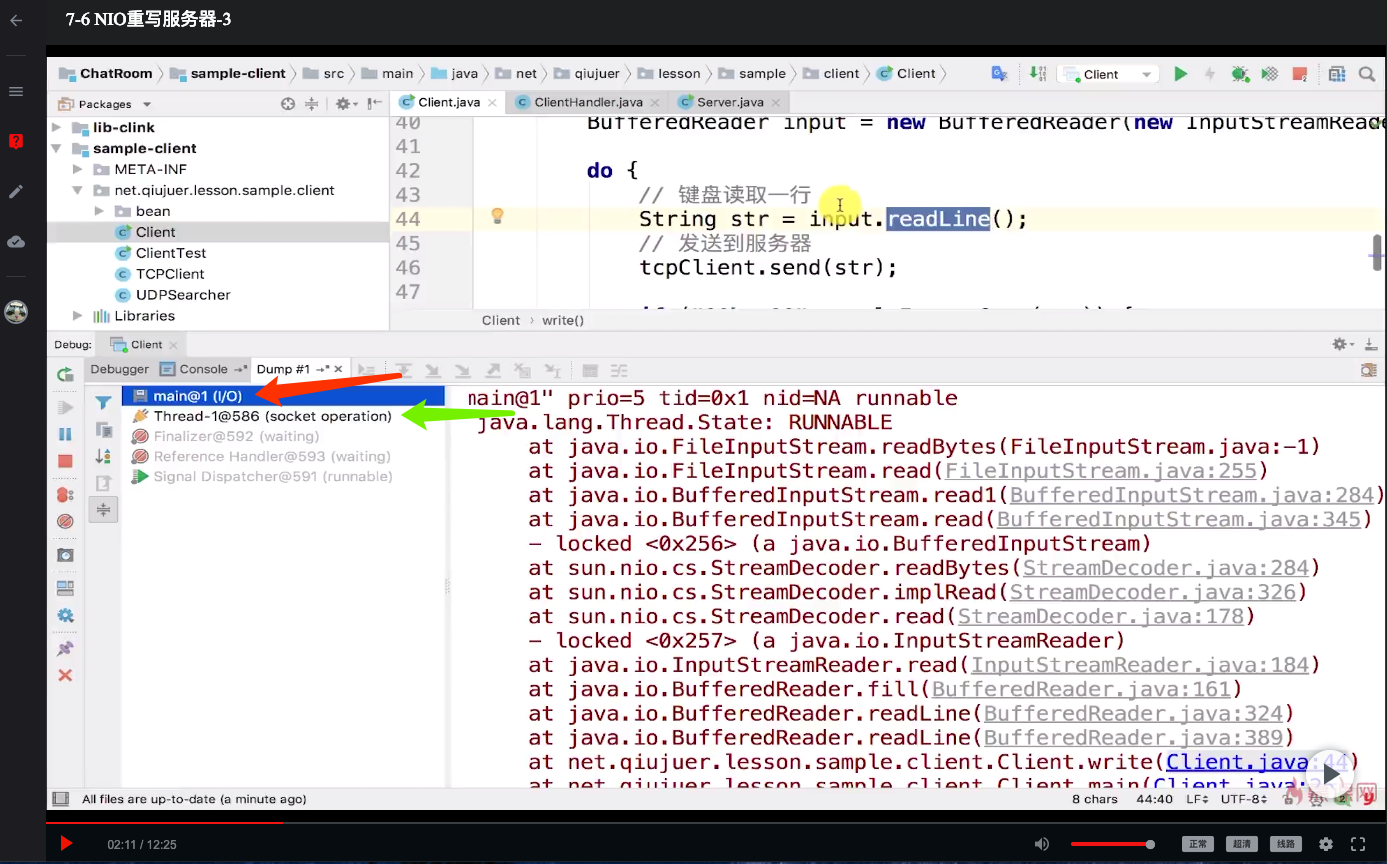Run the Client configuration with the green play button
The height and width of the screenshot is (864, 1387).
(1181, 74)
